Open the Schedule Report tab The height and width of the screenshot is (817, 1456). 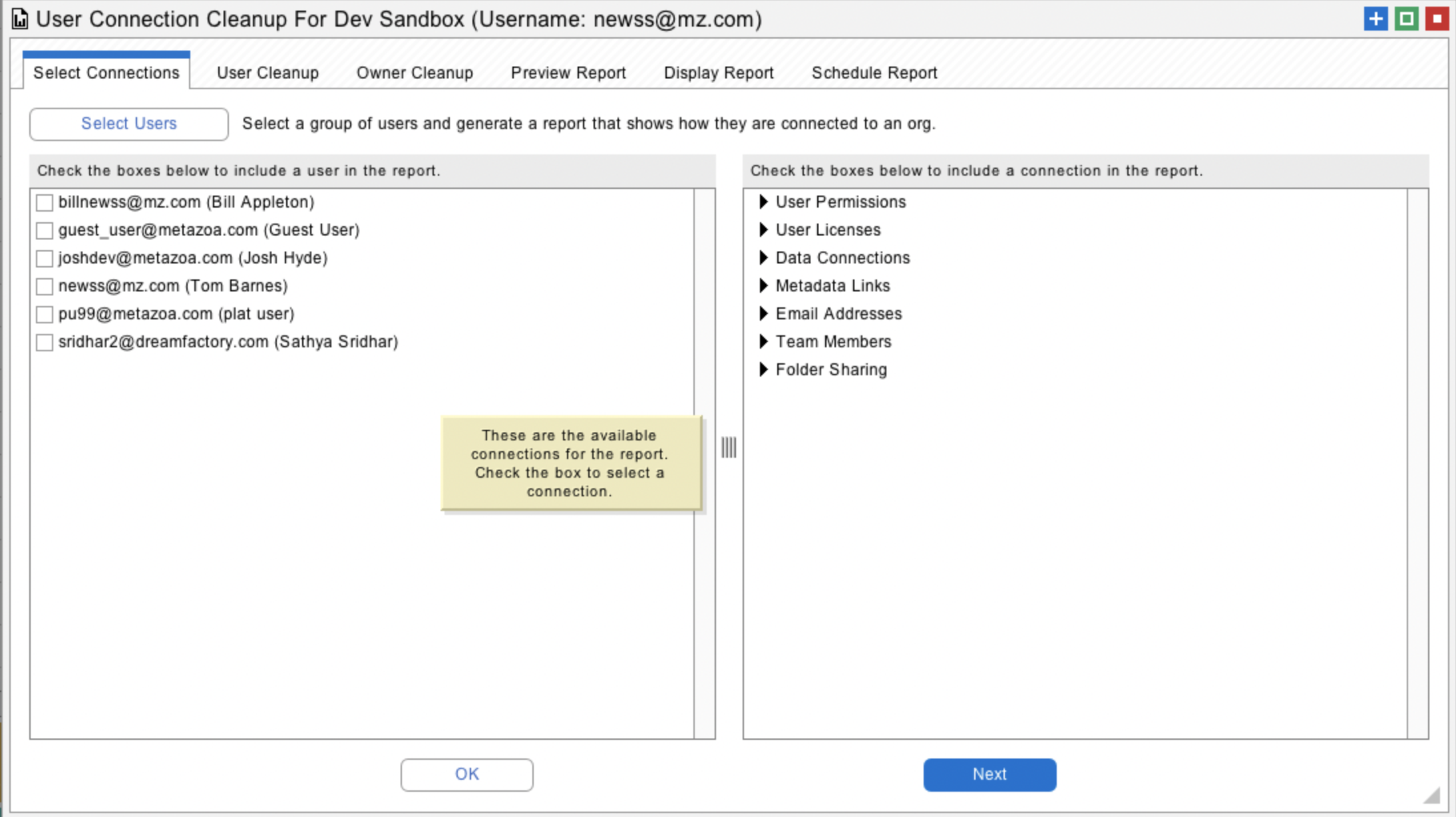coord(874,73)
